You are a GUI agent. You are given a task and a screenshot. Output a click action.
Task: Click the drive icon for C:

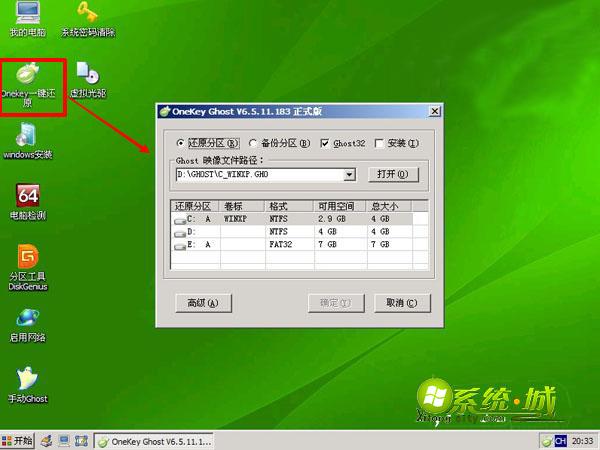coord(180,221)
